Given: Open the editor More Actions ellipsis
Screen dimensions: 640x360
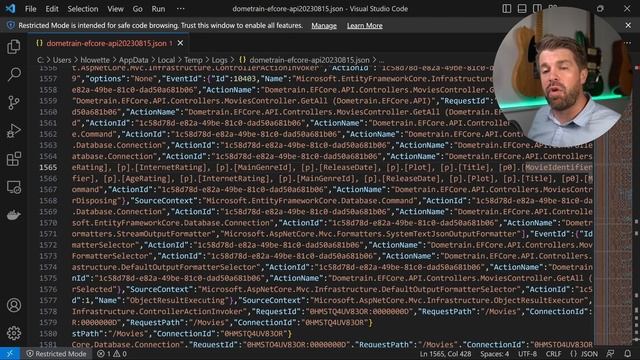Looking at the screenshot, I should (627, 43).
